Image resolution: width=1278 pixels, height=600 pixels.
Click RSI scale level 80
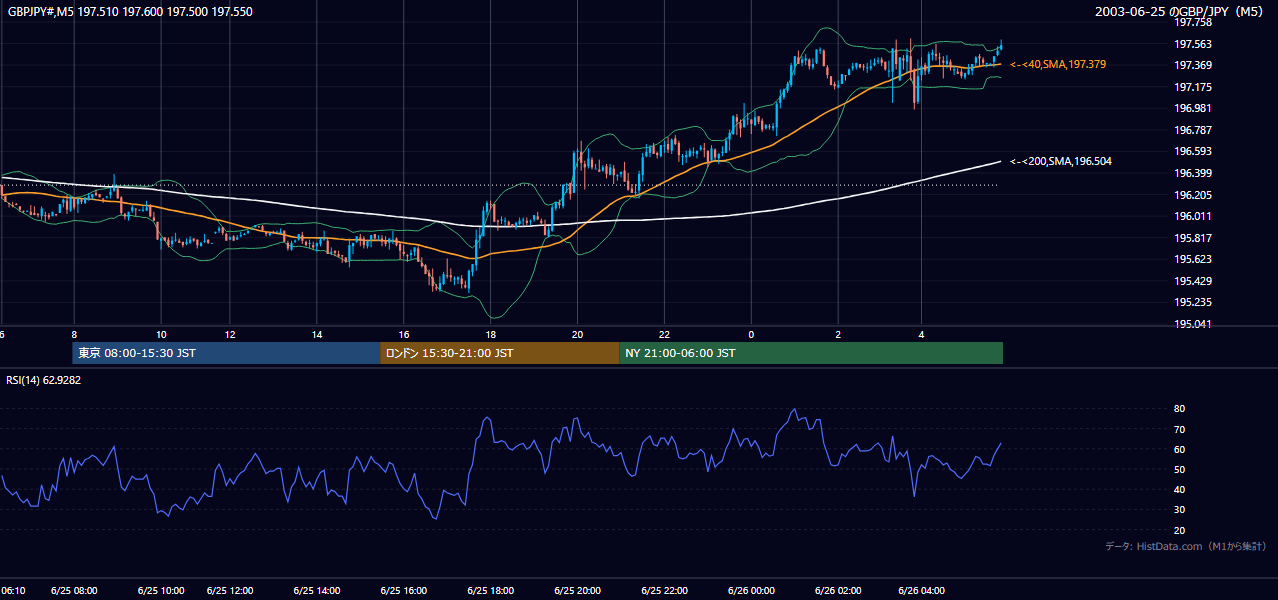(1179, 409)
